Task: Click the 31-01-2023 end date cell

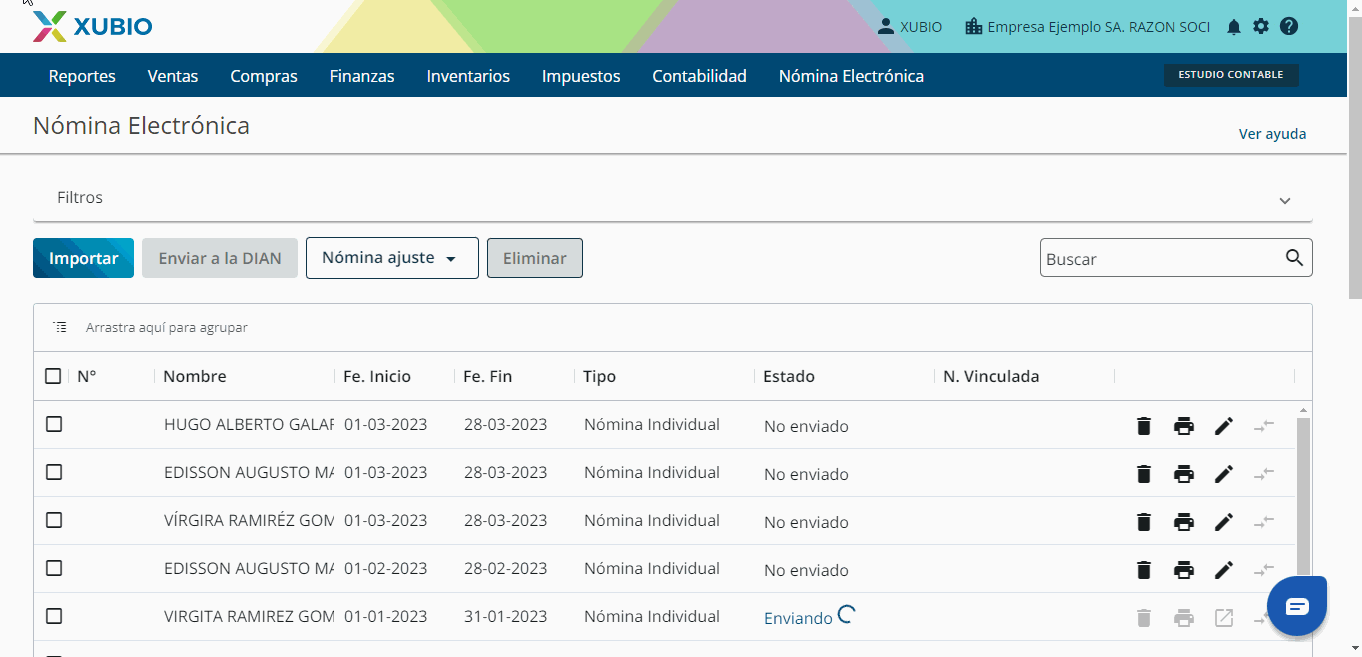Action: 506,616
